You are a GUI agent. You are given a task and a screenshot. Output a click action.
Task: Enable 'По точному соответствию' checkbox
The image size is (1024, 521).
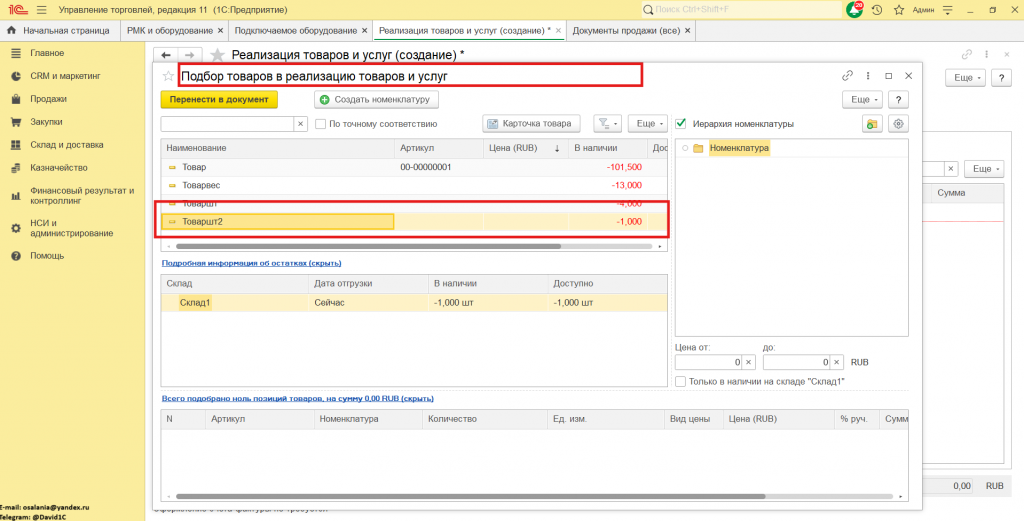(320, 124)
